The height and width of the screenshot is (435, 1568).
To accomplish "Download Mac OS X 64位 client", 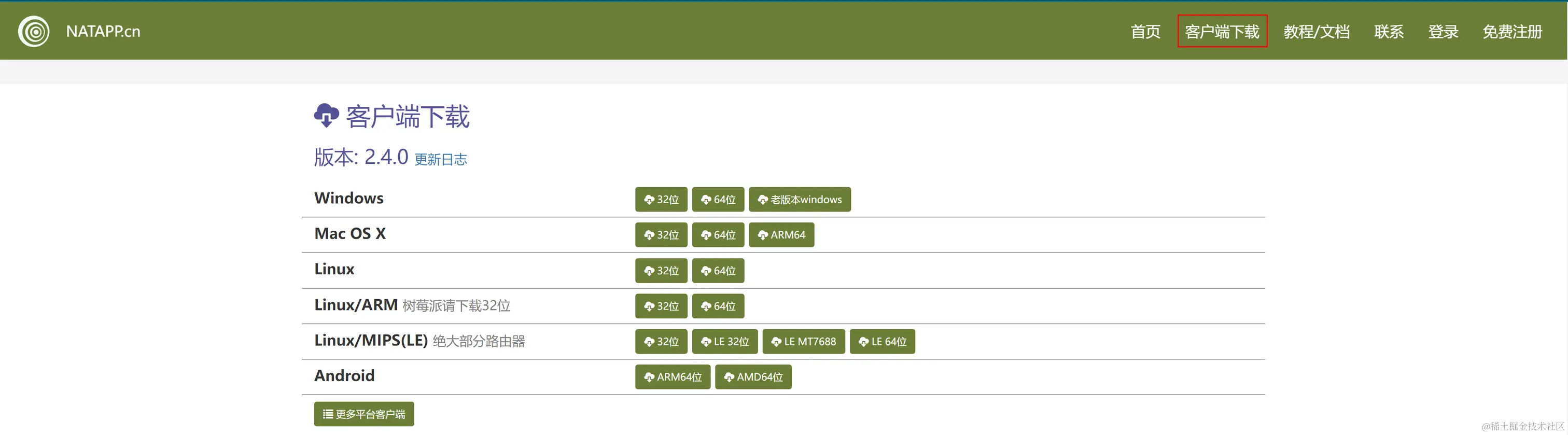I will [718, 235].
